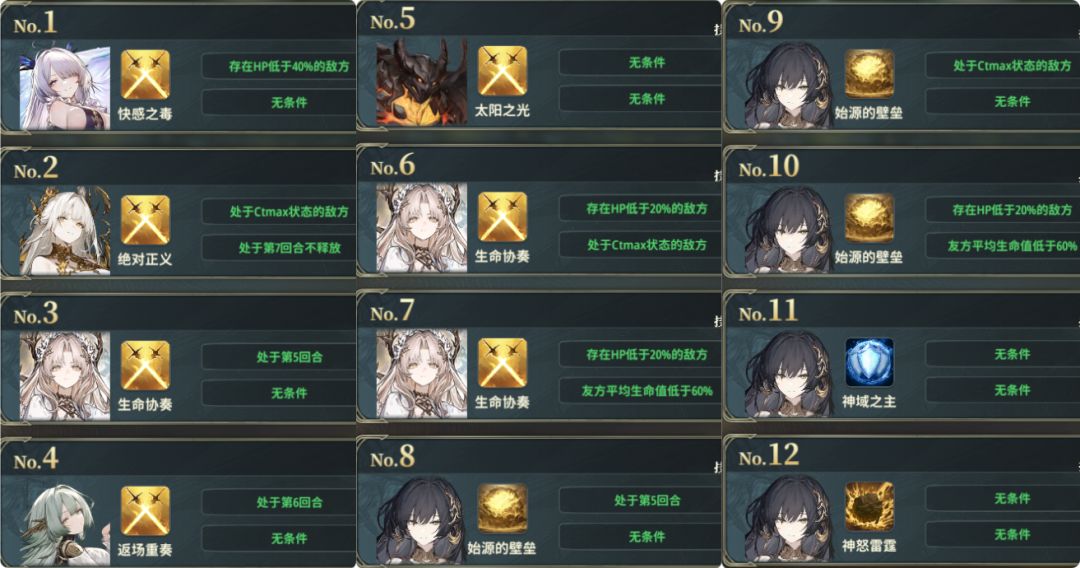Select the 返场重奏 skill icon in No.4
The width and height of the screenshot is (1080, 568).
coord(145,511)
